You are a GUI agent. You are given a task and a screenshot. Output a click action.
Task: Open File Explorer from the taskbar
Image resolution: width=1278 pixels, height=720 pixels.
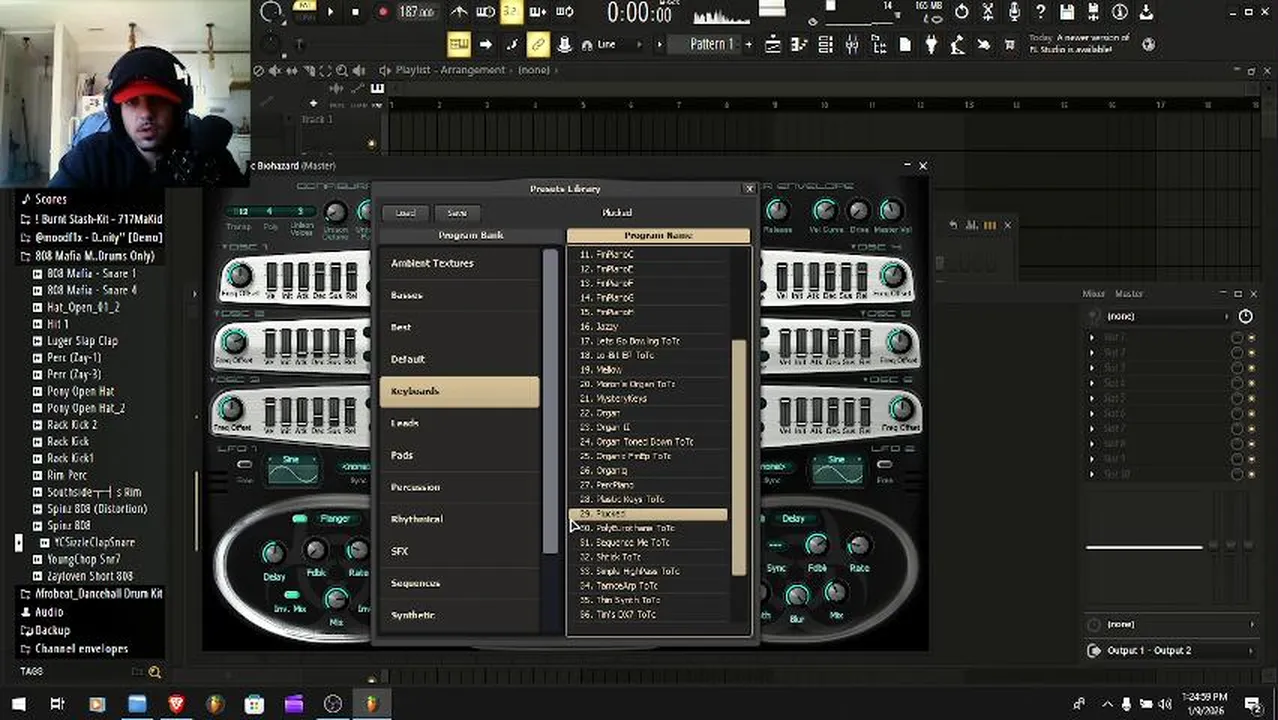click(x=136, y=704)
